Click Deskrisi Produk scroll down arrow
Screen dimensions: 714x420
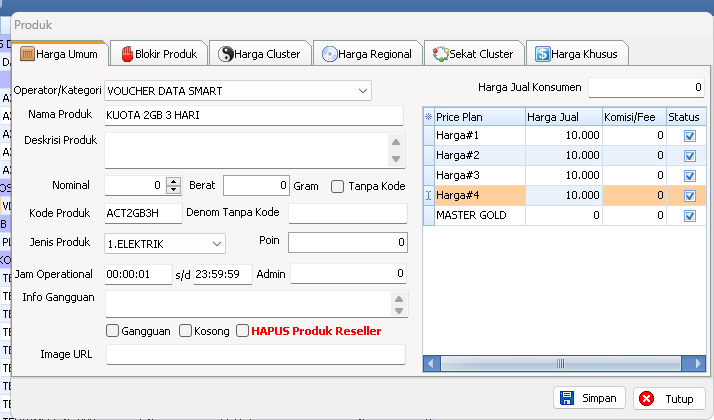pos(396,159)
